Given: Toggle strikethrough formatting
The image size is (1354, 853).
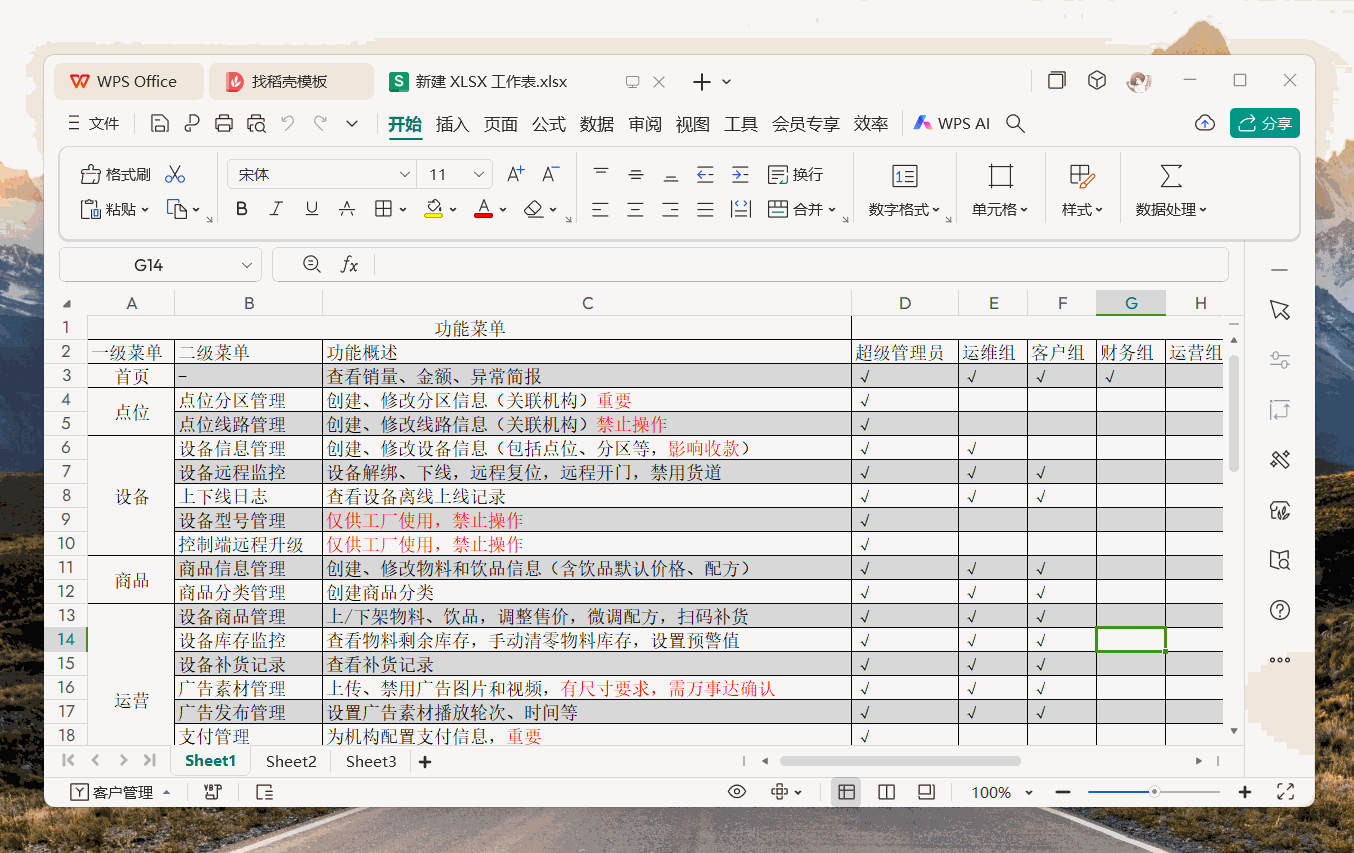Looking at the screenshot, I should (347, 209).
